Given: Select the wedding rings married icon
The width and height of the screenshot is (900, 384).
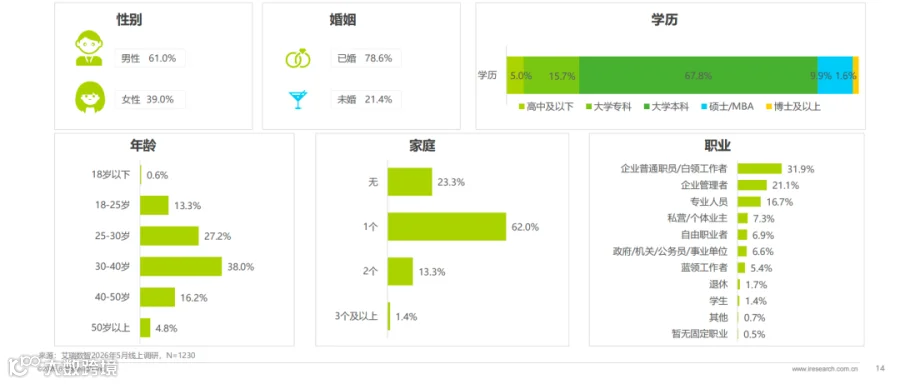Looking at the screenshot, I should point(298,58).
